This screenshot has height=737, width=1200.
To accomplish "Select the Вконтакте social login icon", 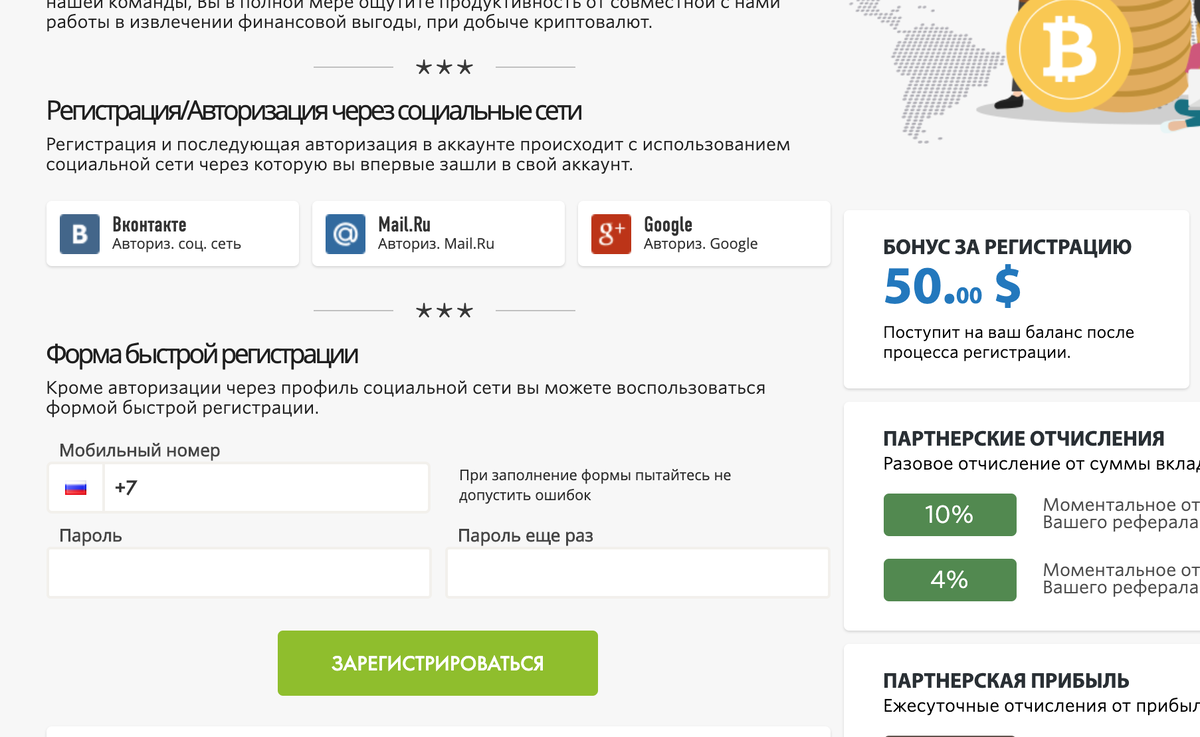I will 79,233.
